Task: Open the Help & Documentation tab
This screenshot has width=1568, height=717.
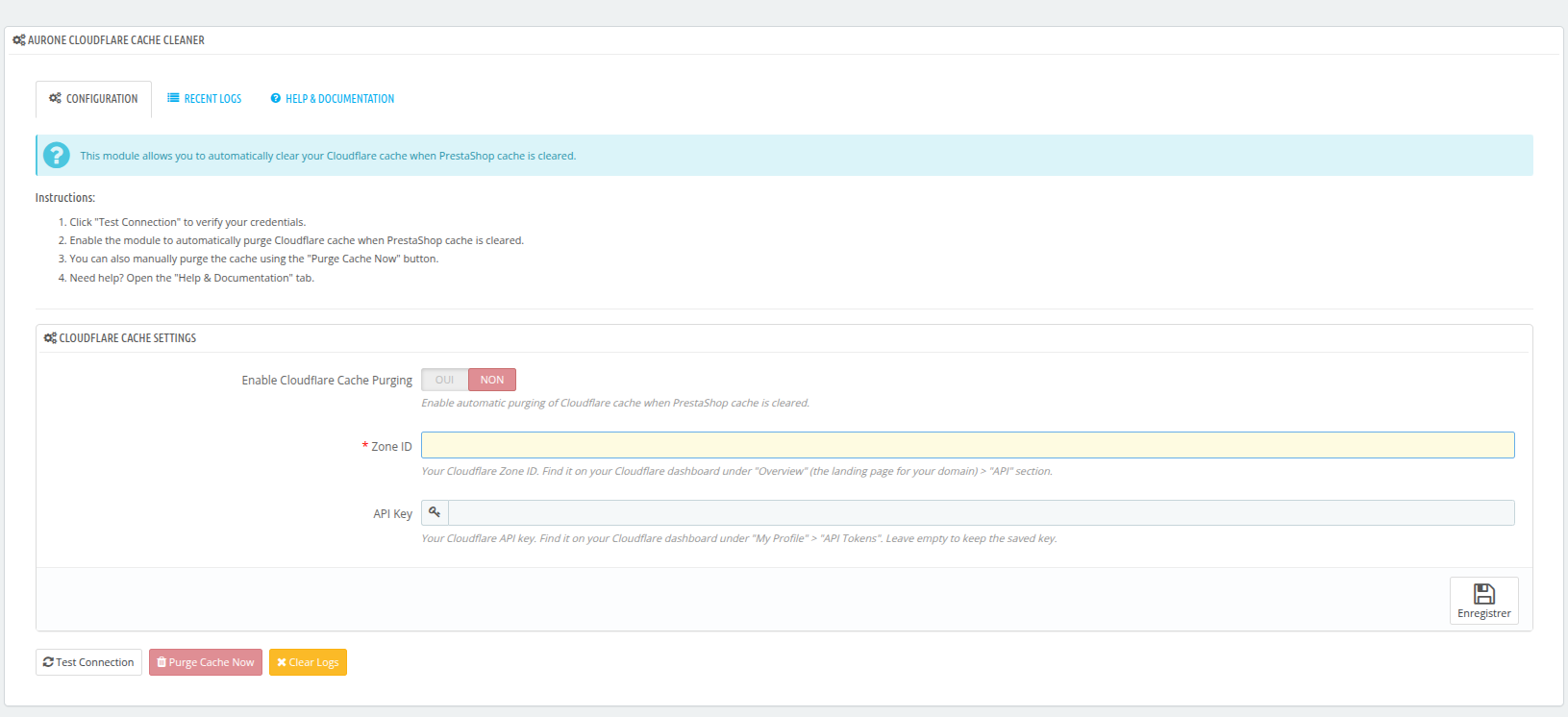Action: tap(333, 99)
